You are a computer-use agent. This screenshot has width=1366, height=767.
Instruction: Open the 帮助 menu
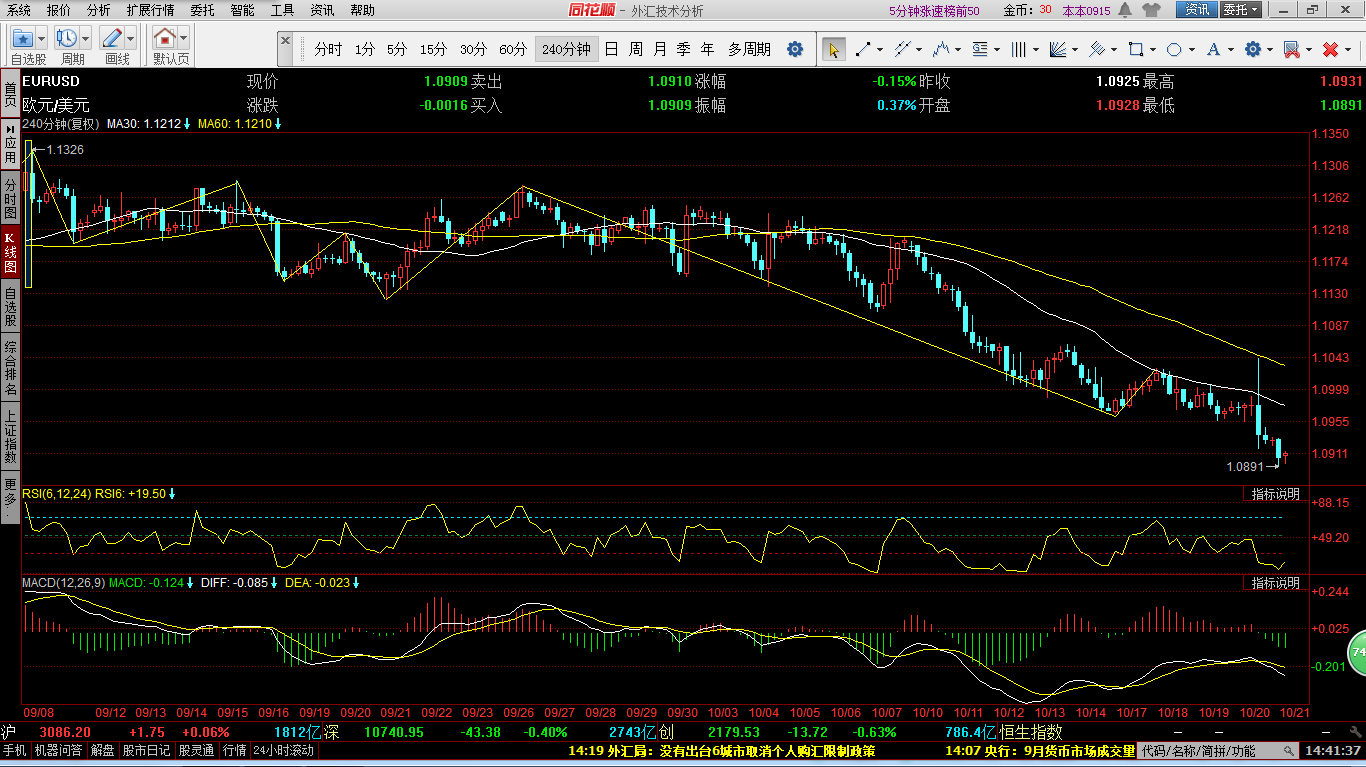362,10
